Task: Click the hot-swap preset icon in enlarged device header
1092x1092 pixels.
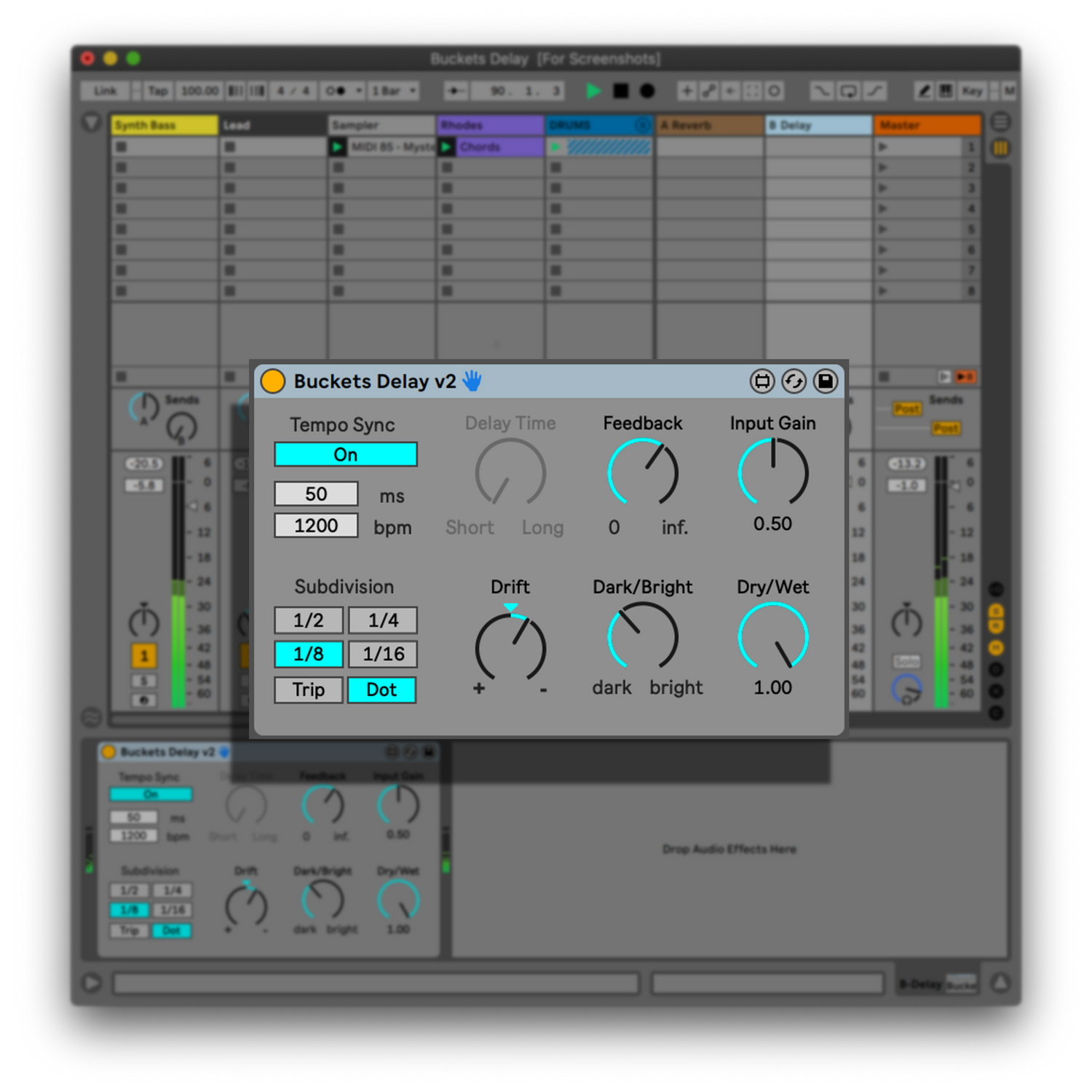Action: [794, 381]
